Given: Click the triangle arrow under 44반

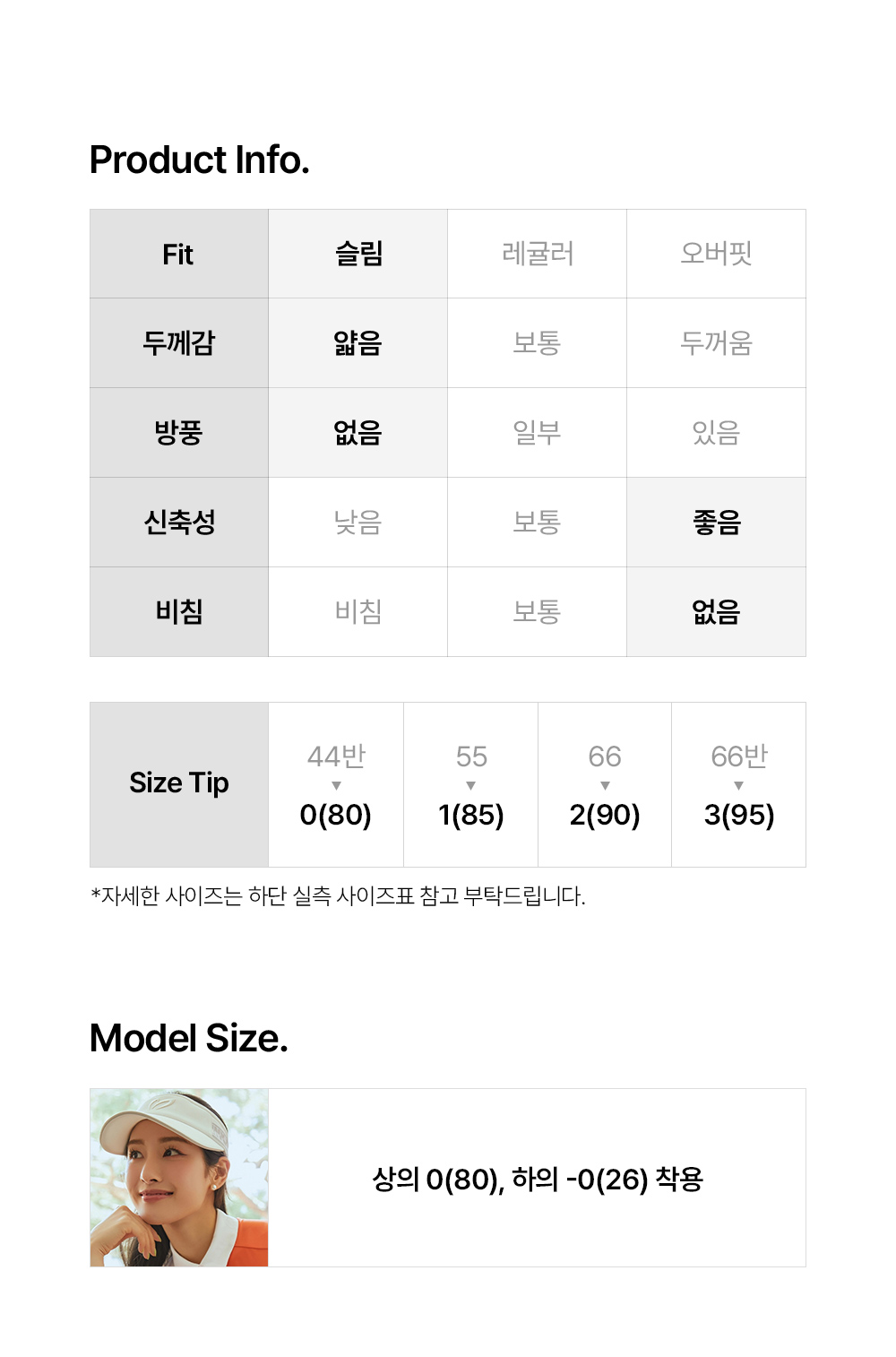Looking at the screenshot, I should pos(336,786).
